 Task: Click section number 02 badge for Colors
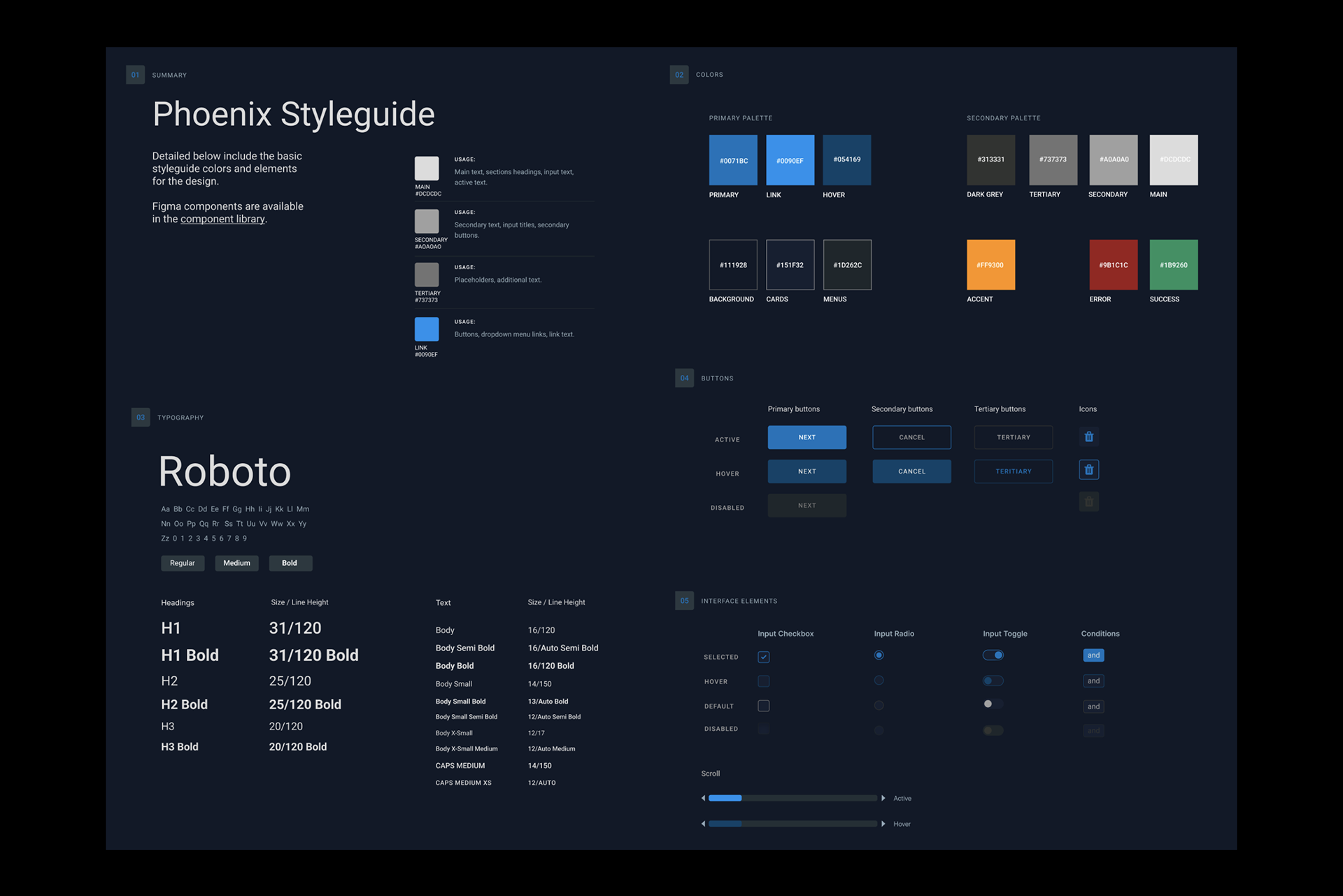tap(678, 75)
